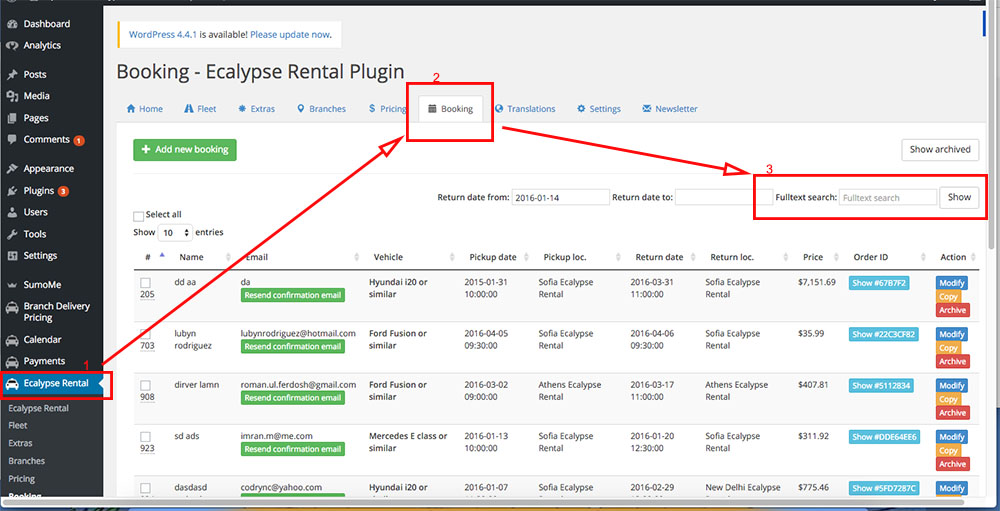Tick checkbox for booking 703

145,334
